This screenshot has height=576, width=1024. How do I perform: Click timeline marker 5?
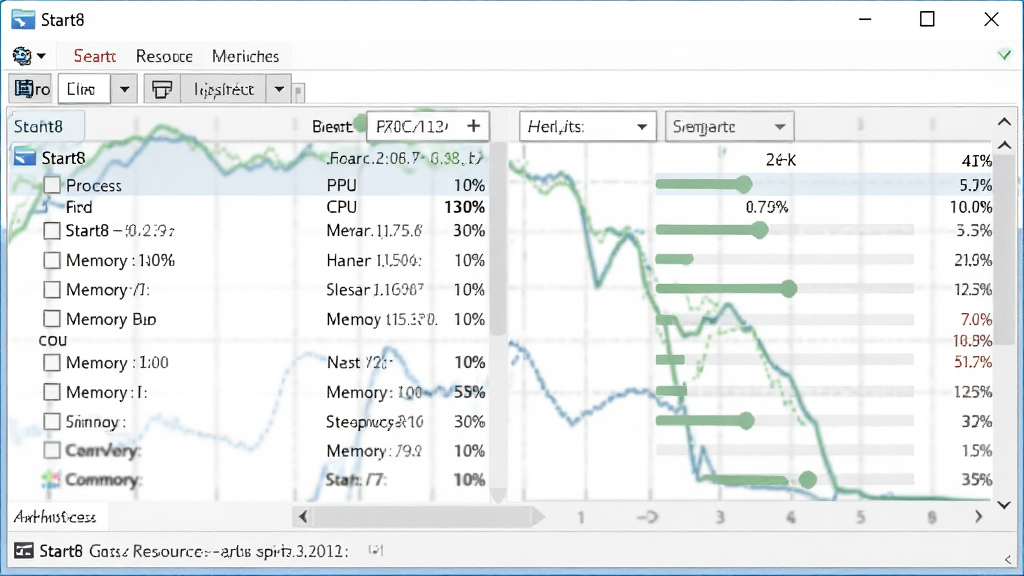pyautogui.click(x=861, y=517)
